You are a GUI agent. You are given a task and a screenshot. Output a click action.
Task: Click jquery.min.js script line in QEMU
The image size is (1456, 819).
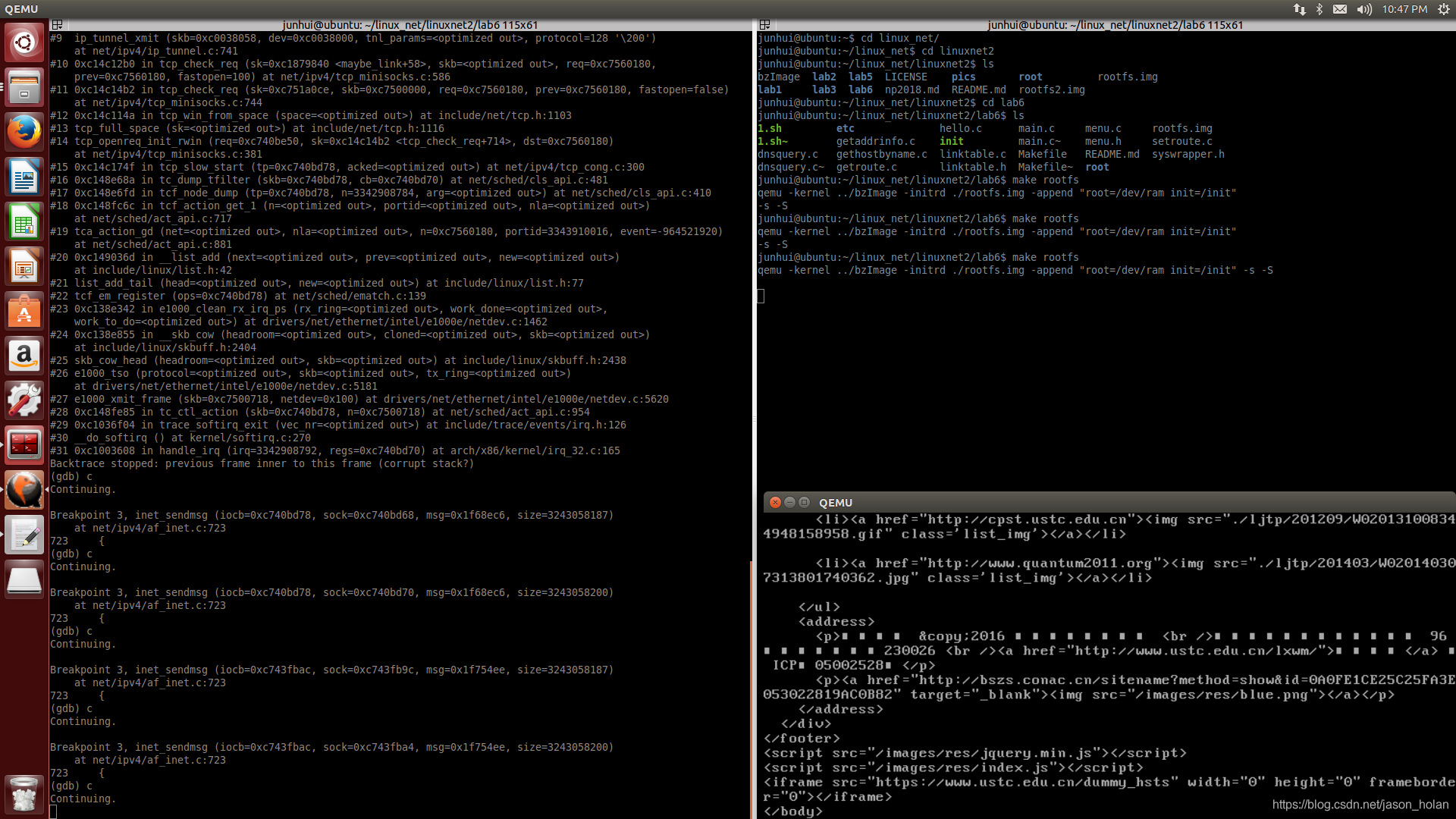975,753
